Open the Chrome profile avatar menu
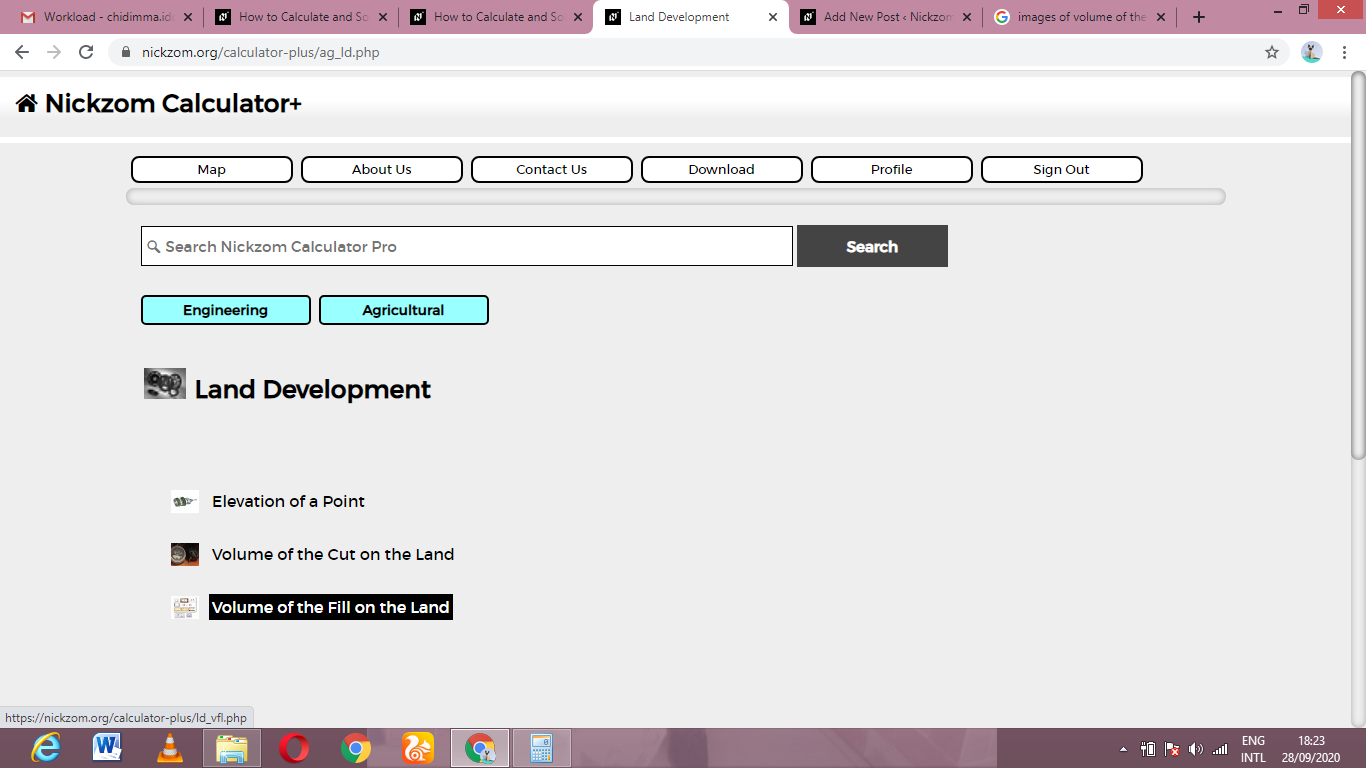The width and height of the screenshot is (1366, 768). point(1312,52)
